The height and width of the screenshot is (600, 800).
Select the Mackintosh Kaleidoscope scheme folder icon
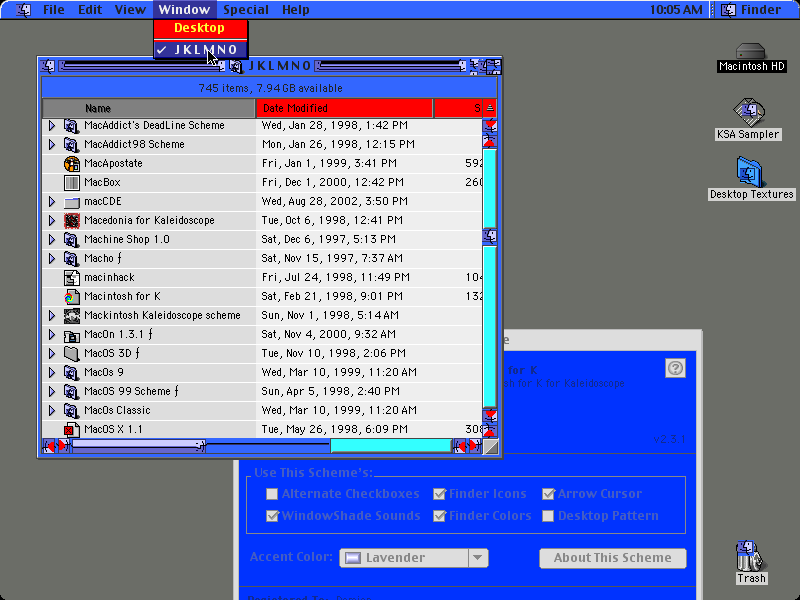click(x=71, y=315)
